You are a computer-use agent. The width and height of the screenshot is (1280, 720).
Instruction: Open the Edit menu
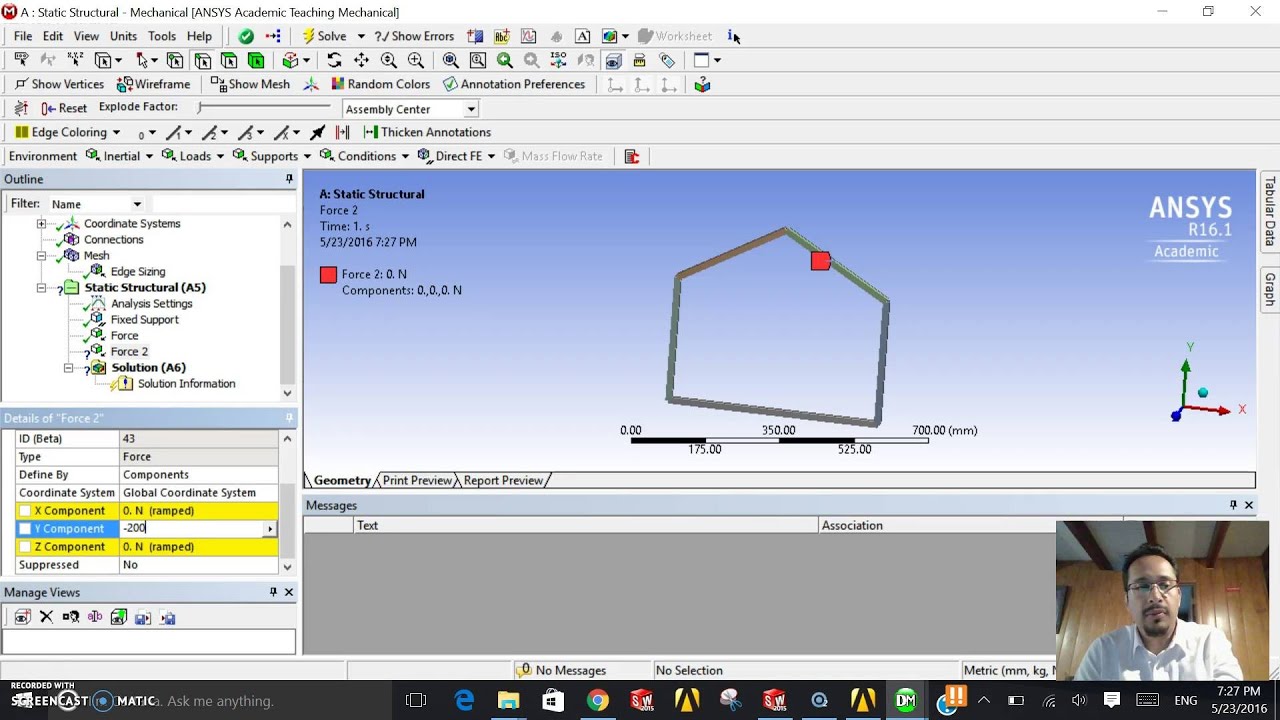53,36
